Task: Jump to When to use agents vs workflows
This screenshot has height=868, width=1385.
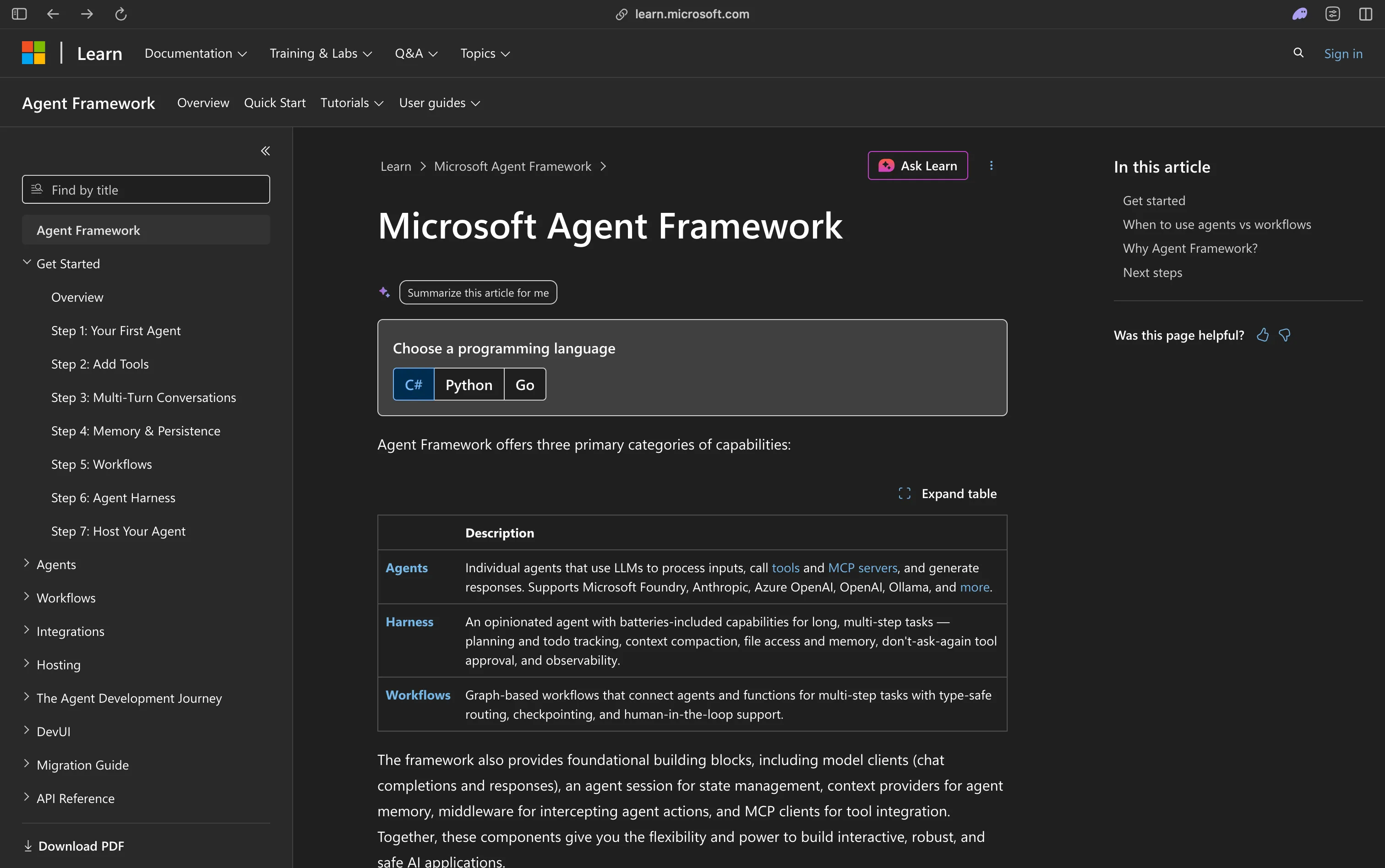Action: 1217,224
